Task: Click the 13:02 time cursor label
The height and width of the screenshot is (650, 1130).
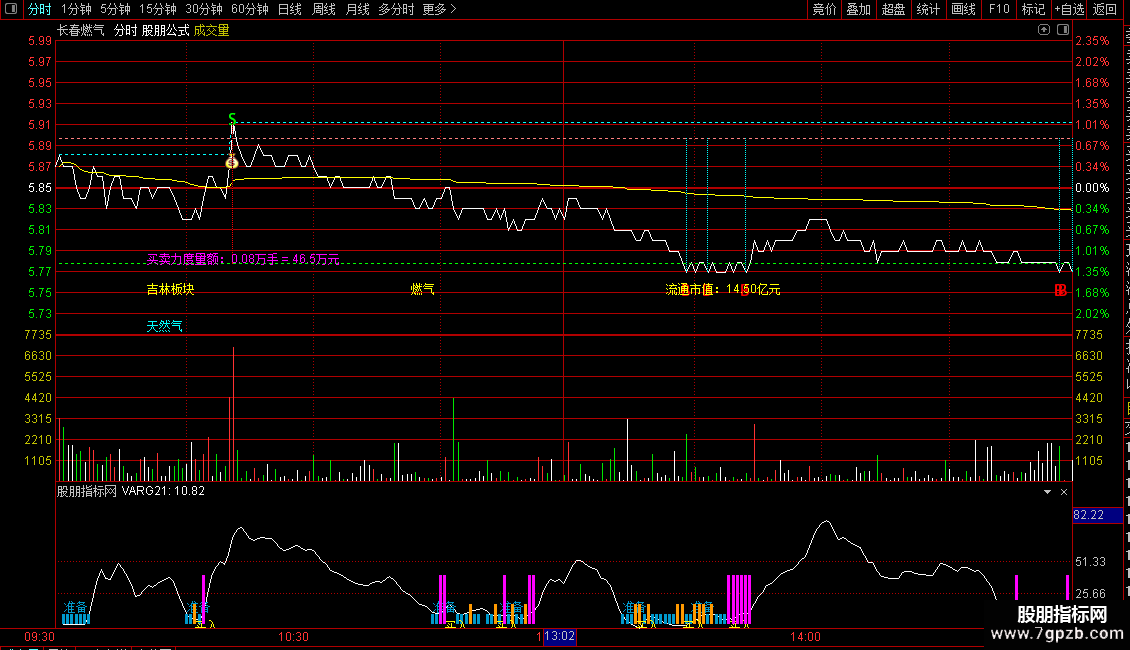Action: [x=559, y=636]
